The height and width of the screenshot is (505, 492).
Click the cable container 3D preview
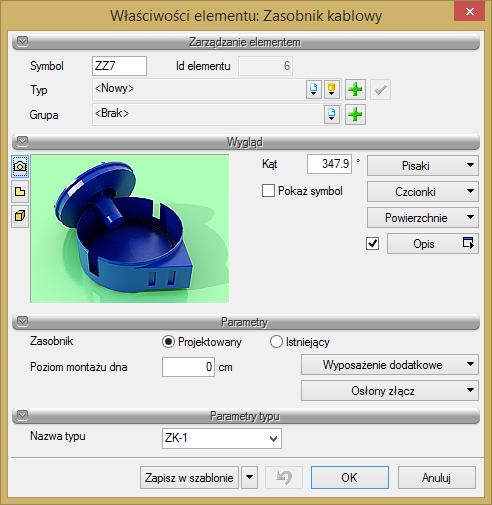pos(129,229)
